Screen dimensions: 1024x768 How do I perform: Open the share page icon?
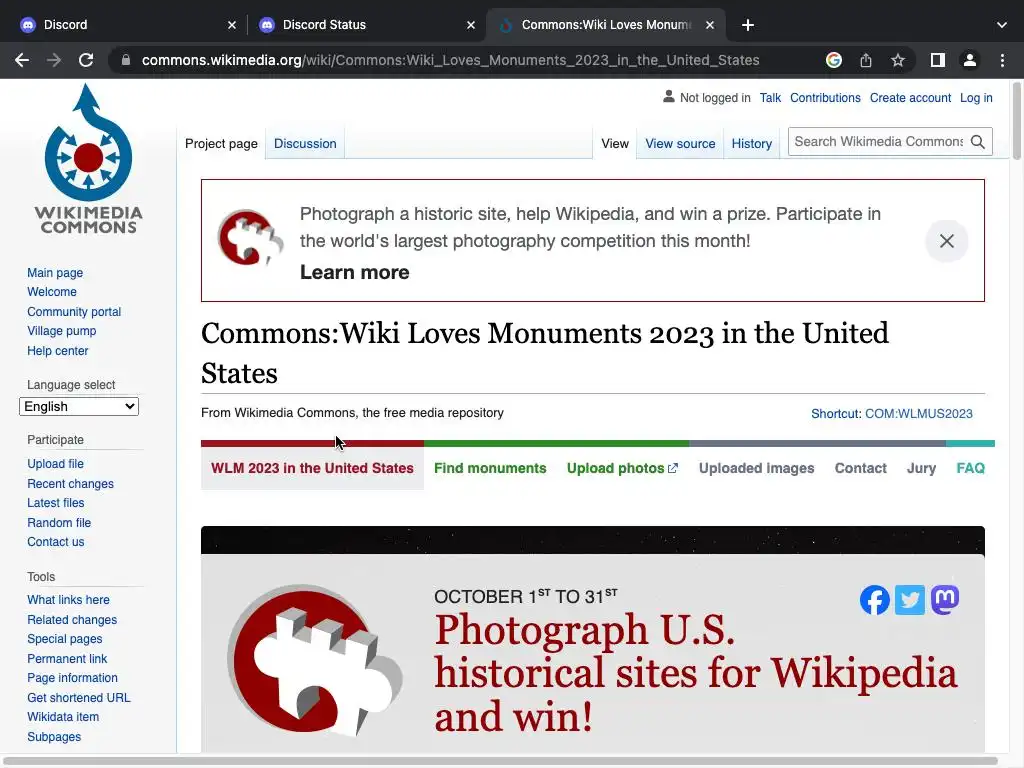pyautogui.click(x=866, y=60)
